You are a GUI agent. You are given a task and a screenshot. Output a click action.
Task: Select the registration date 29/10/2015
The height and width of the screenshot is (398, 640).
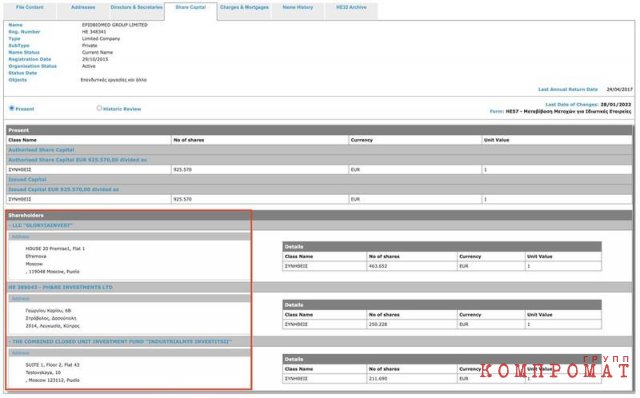95,60
